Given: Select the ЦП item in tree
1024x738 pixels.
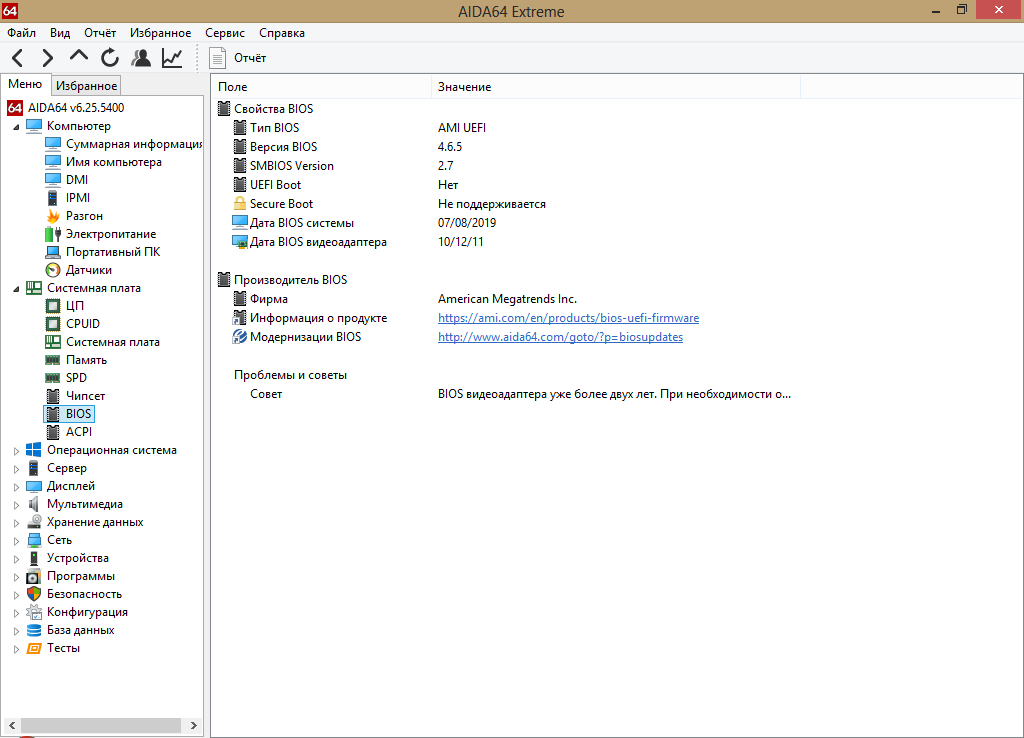Looking at the screenshot, I should [x=64, y=306].
